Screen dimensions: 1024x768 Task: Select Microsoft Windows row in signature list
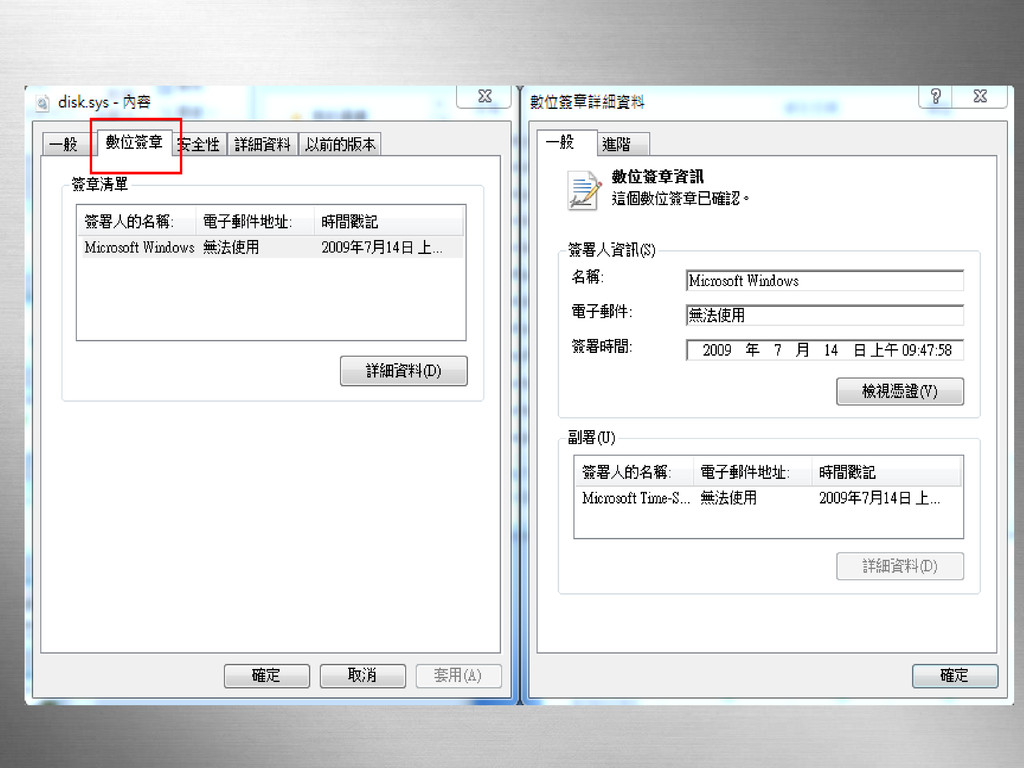coord(271,248)
